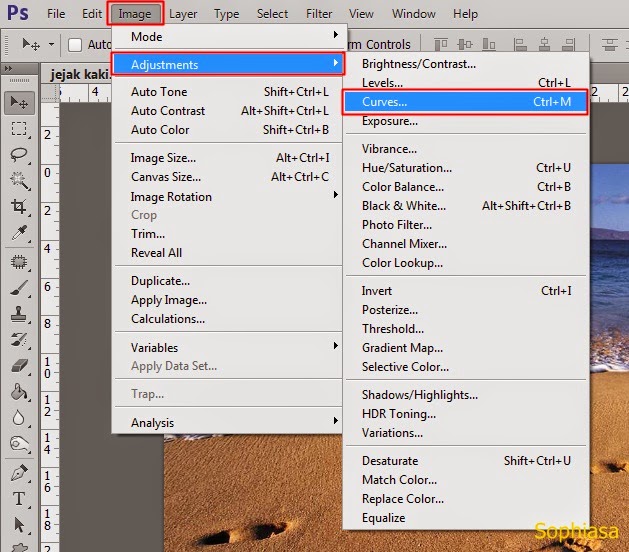Open the Layer menu
Image resolution: width=629 pixels, height=552 pixels.
[x=183, y=14]
